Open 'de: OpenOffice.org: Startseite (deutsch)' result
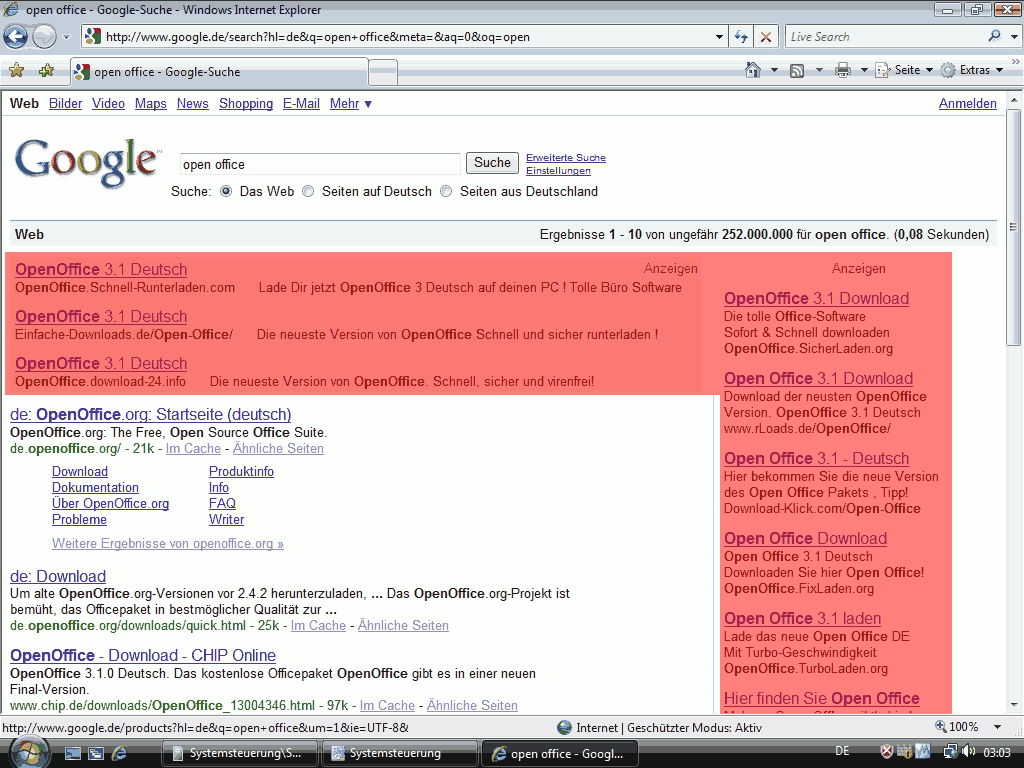 click(151, 414)
